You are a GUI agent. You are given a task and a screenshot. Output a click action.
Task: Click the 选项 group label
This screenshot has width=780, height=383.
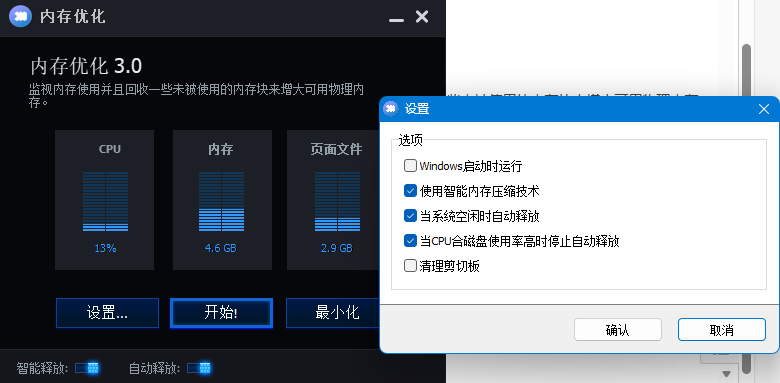pyautogui.click(x=410, y=141)
